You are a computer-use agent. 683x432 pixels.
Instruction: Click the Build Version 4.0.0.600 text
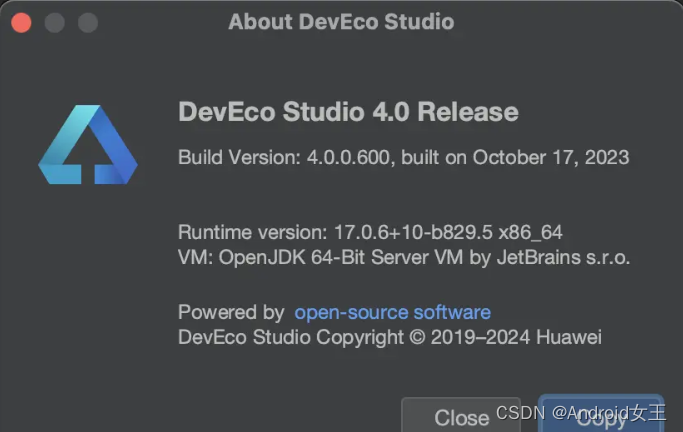404,157
